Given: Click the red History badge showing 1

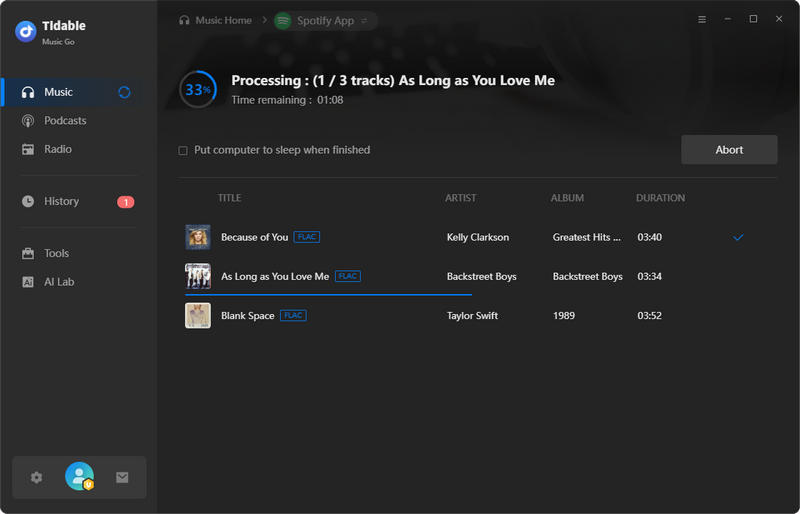Looking at the screenshot, I should pyautogui.click(x=126, y=202).
